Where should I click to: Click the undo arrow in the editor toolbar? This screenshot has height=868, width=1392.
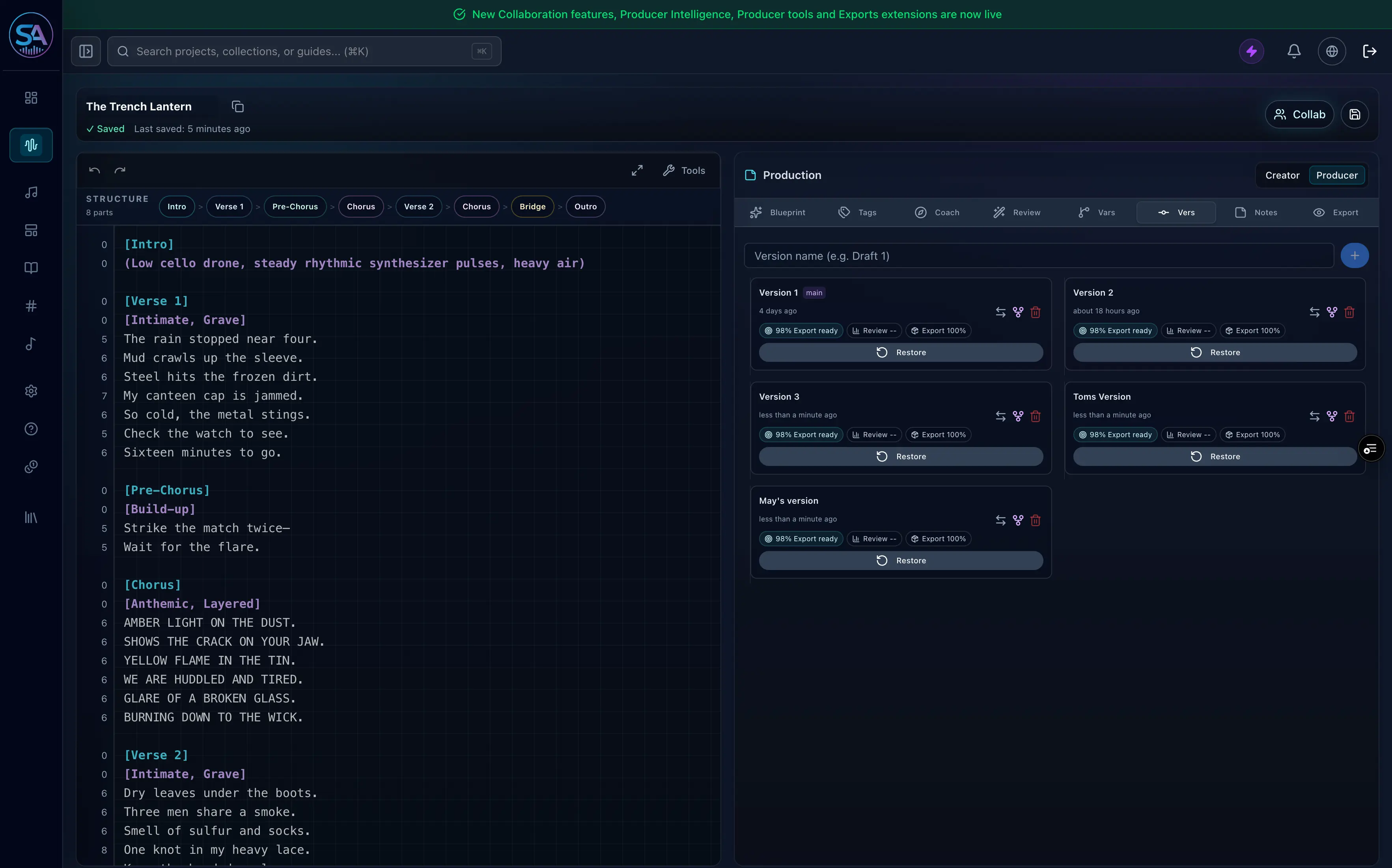coord(95,171)
